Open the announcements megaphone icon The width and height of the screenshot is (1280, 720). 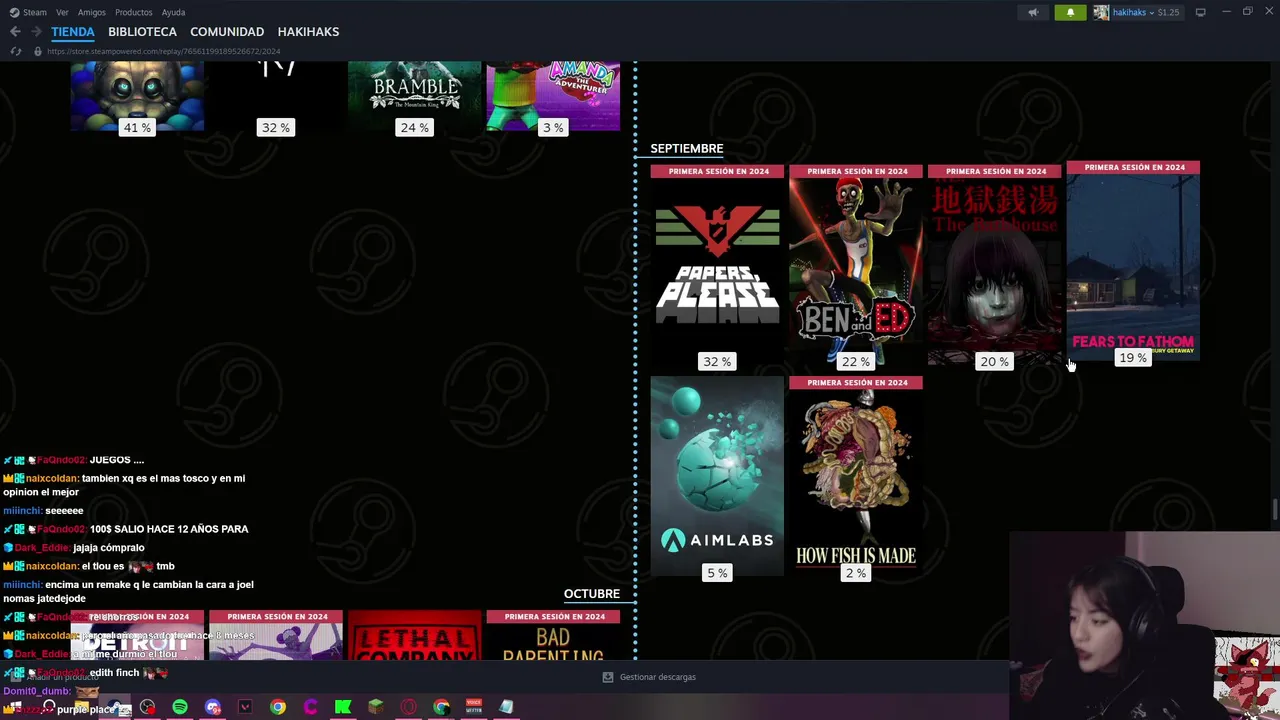pyautogui.click(x=1033, y=12)
